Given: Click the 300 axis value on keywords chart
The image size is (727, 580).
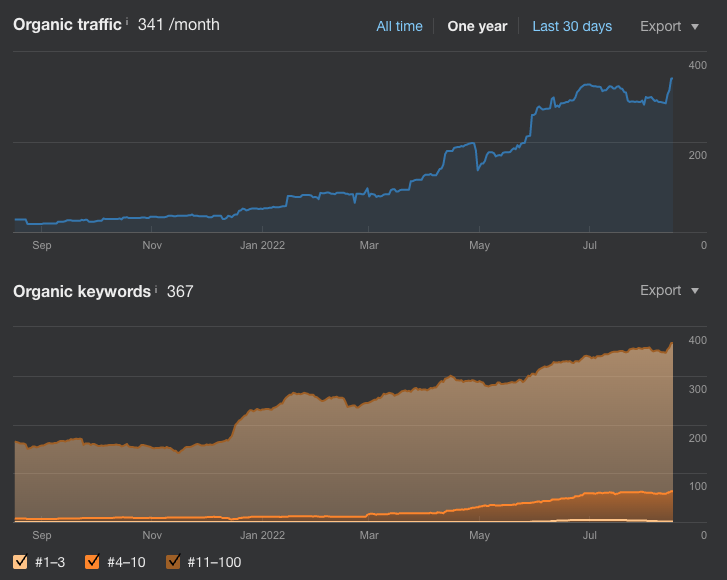Looking at the screenshot, I should tap(697, 389).
